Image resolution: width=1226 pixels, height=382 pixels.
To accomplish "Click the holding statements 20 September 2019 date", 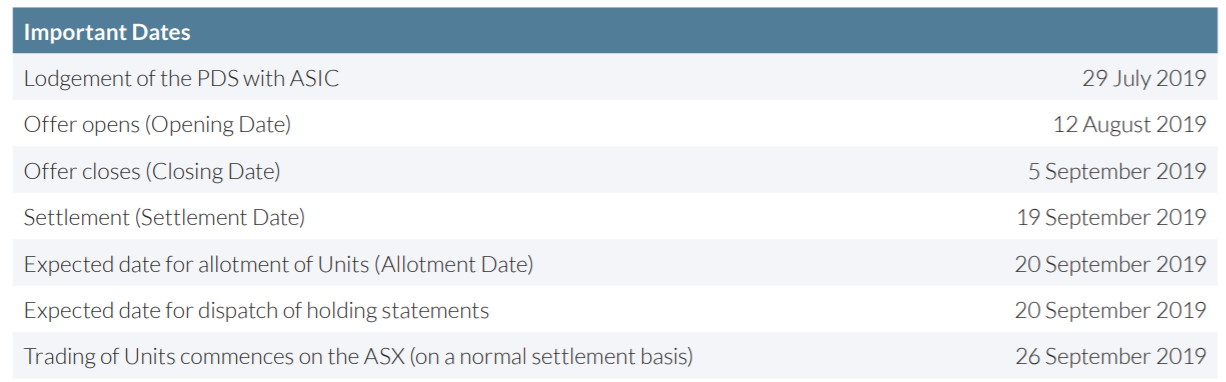I will 1111,310.
